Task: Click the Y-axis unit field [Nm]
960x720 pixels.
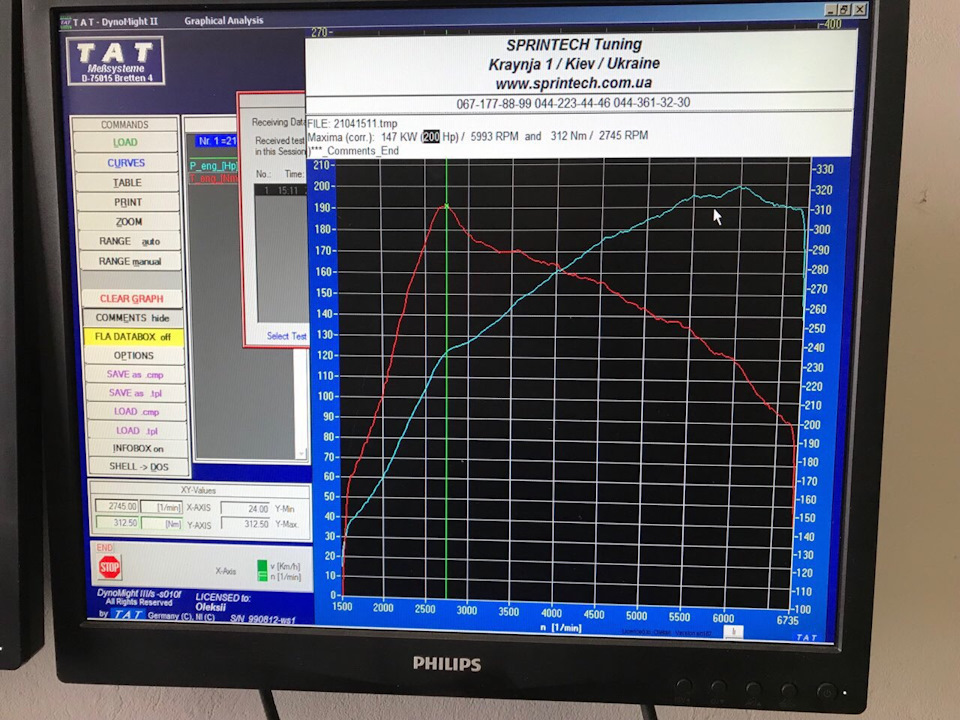Action: [162, 523]
